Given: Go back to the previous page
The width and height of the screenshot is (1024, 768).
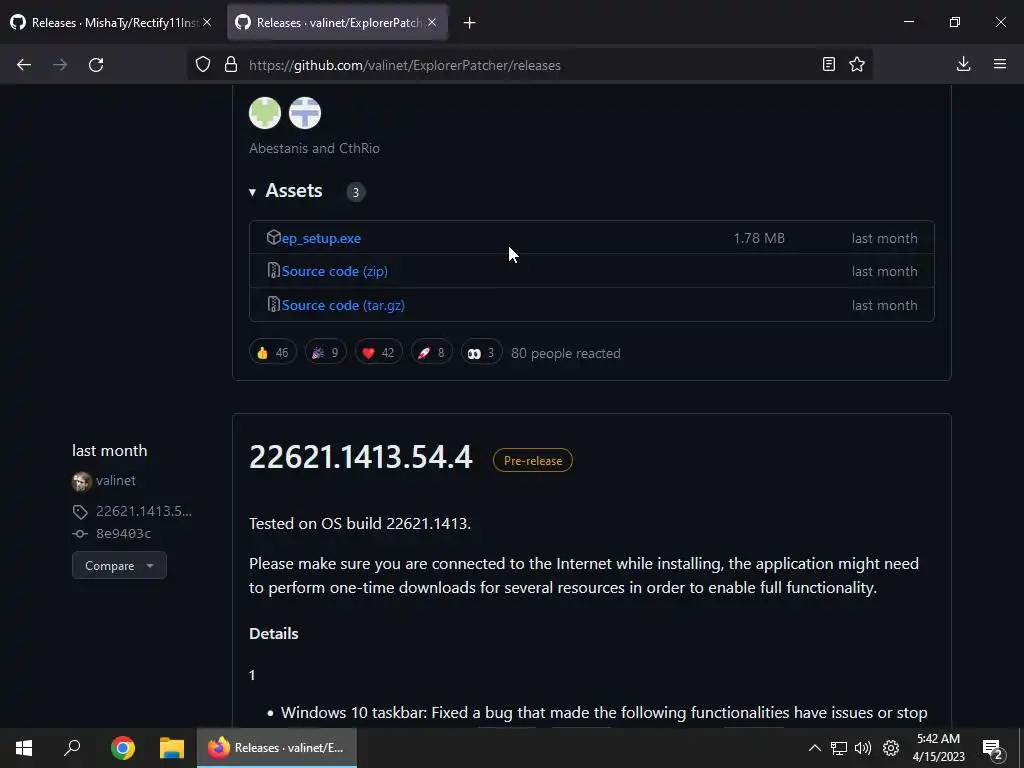Looking at the screenshot, I should point(24,65).
